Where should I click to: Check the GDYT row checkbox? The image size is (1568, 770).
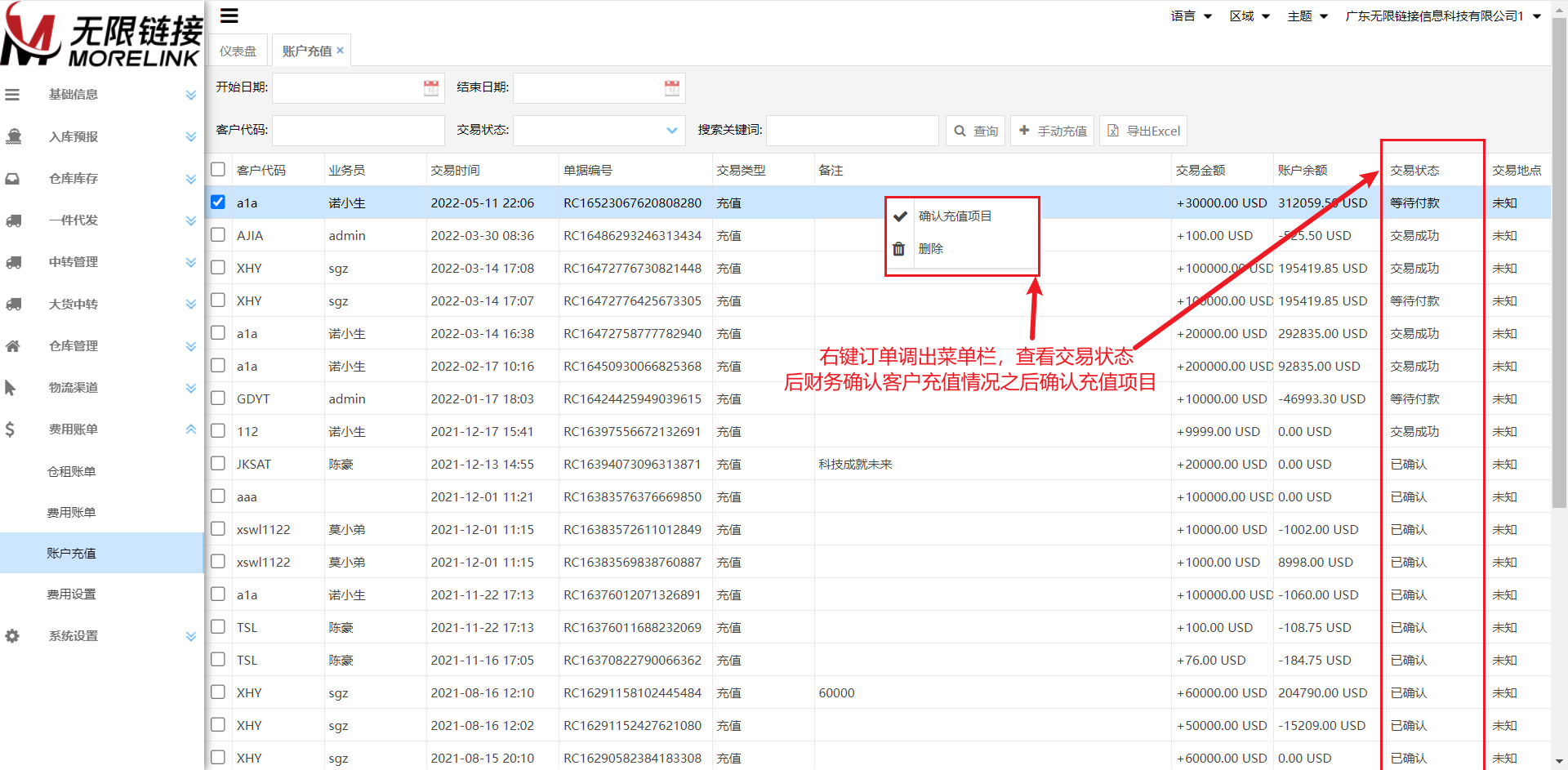pos(218,398)
